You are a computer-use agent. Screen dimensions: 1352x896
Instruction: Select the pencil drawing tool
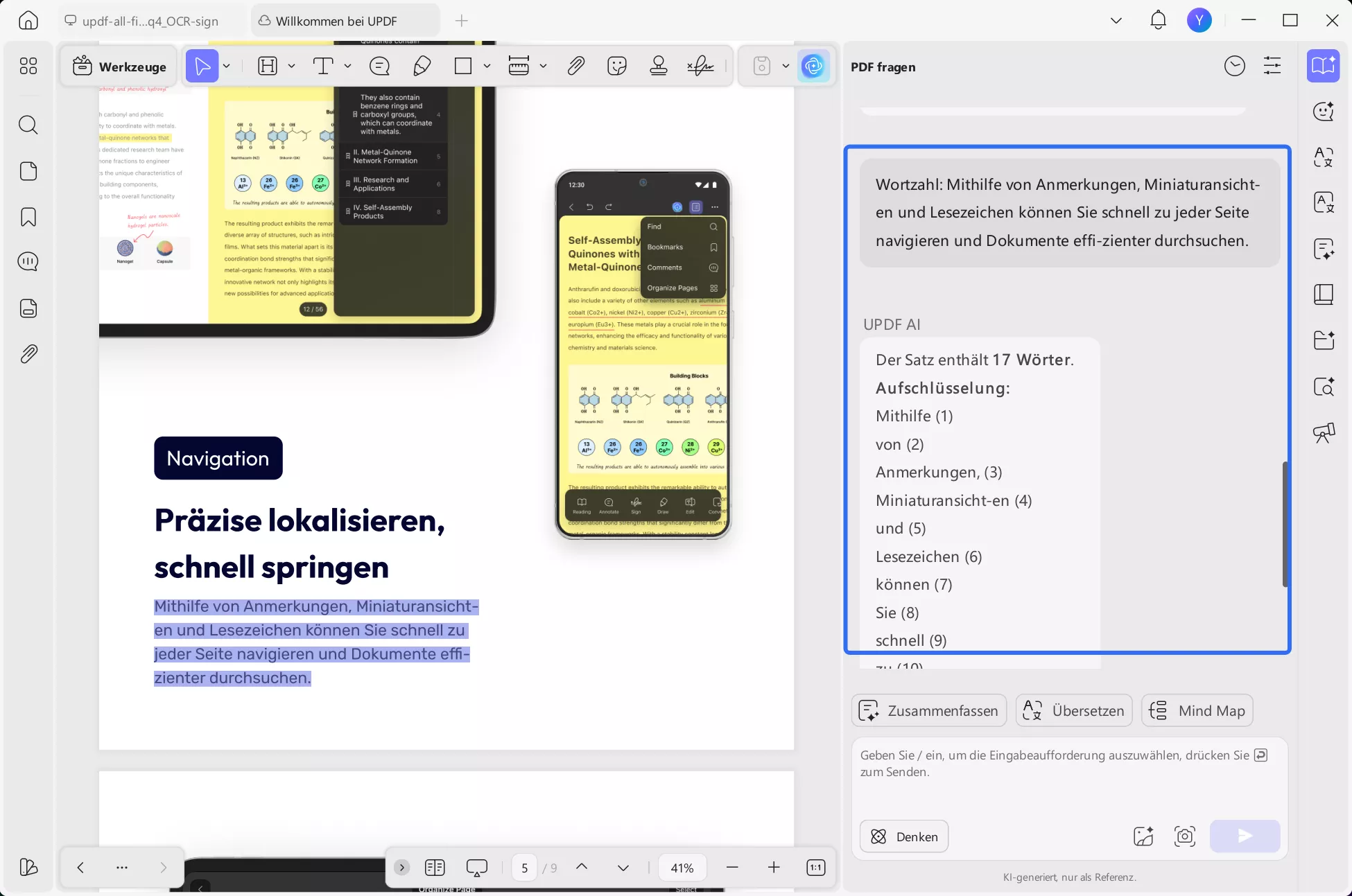coord(422,67)
